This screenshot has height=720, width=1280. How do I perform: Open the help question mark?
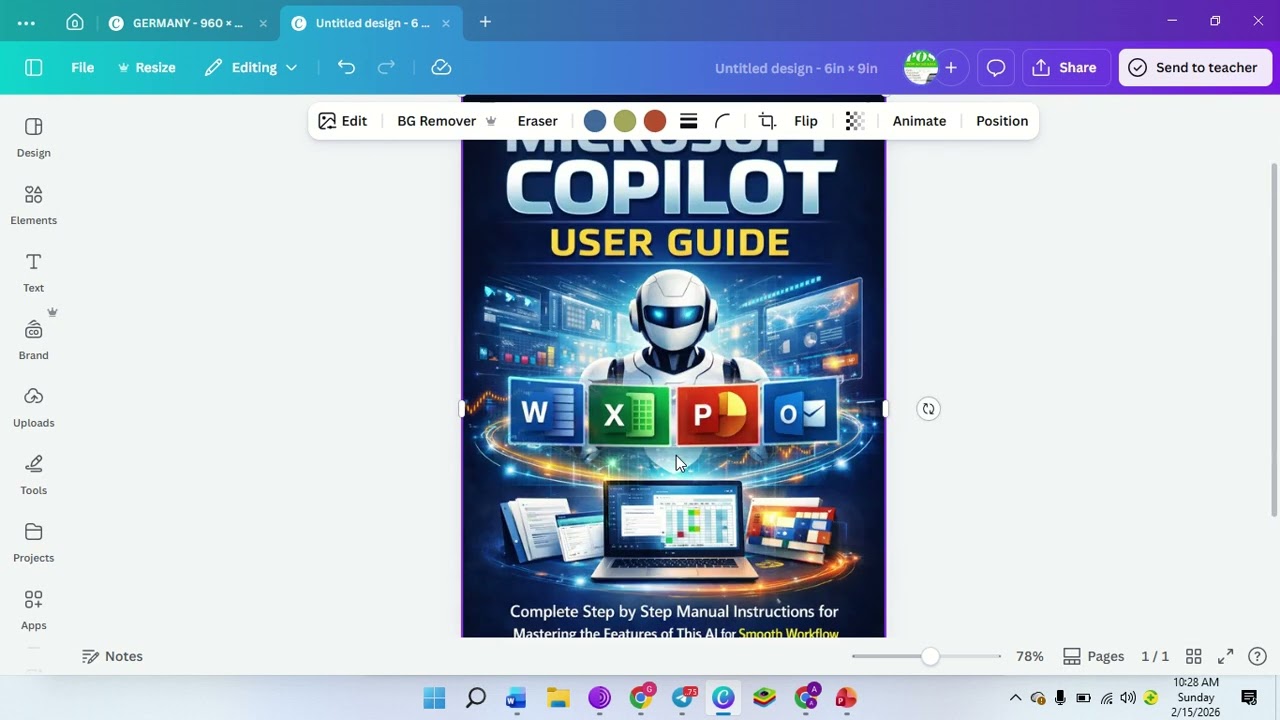[1257, 656]
